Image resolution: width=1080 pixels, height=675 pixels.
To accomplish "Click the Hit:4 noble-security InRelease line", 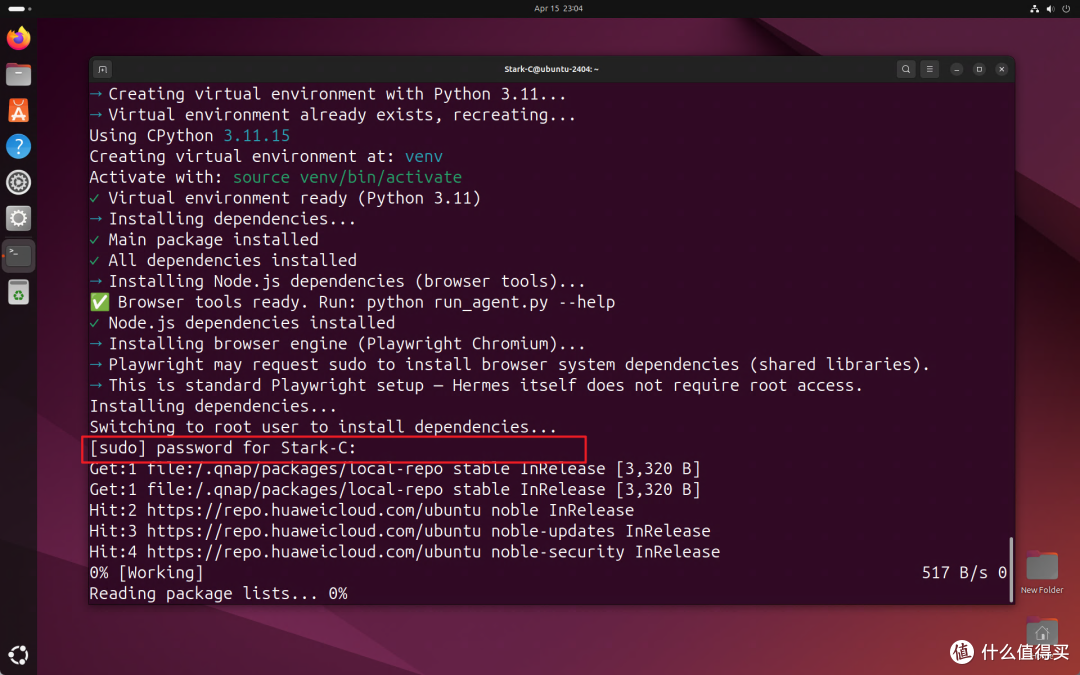I will click(x=405, y=552).
